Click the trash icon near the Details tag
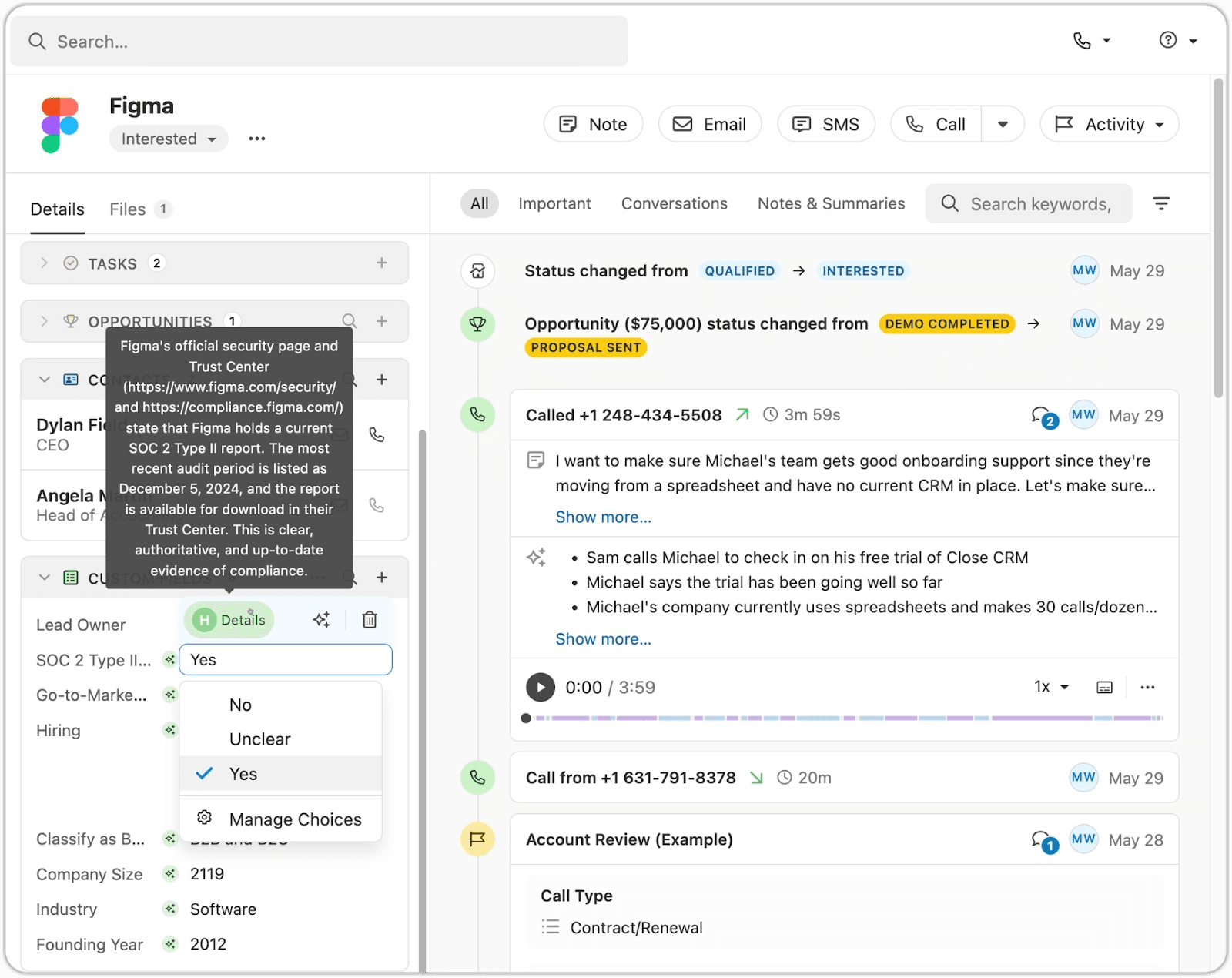1232x978 pixels. coord(370,619)
